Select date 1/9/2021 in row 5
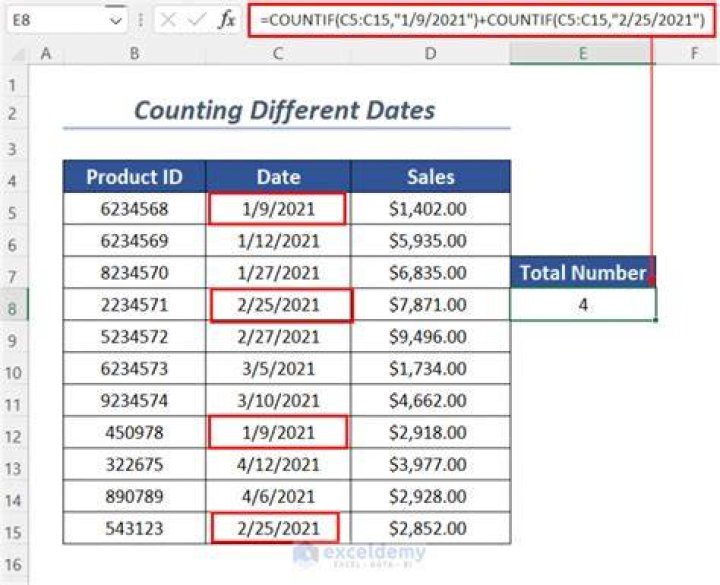 pos(278,208)
